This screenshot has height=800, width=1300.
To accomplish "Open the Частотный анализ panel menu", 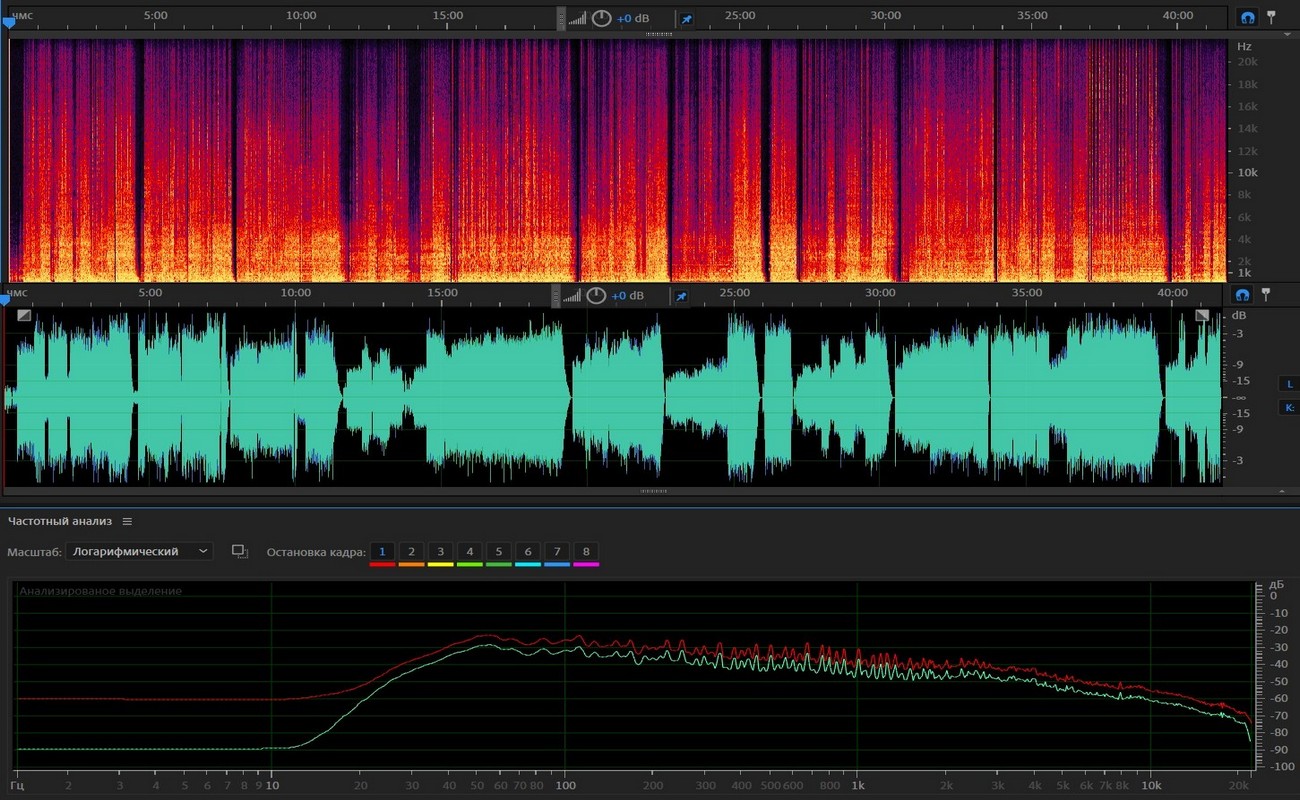I will tap(127, 521).
